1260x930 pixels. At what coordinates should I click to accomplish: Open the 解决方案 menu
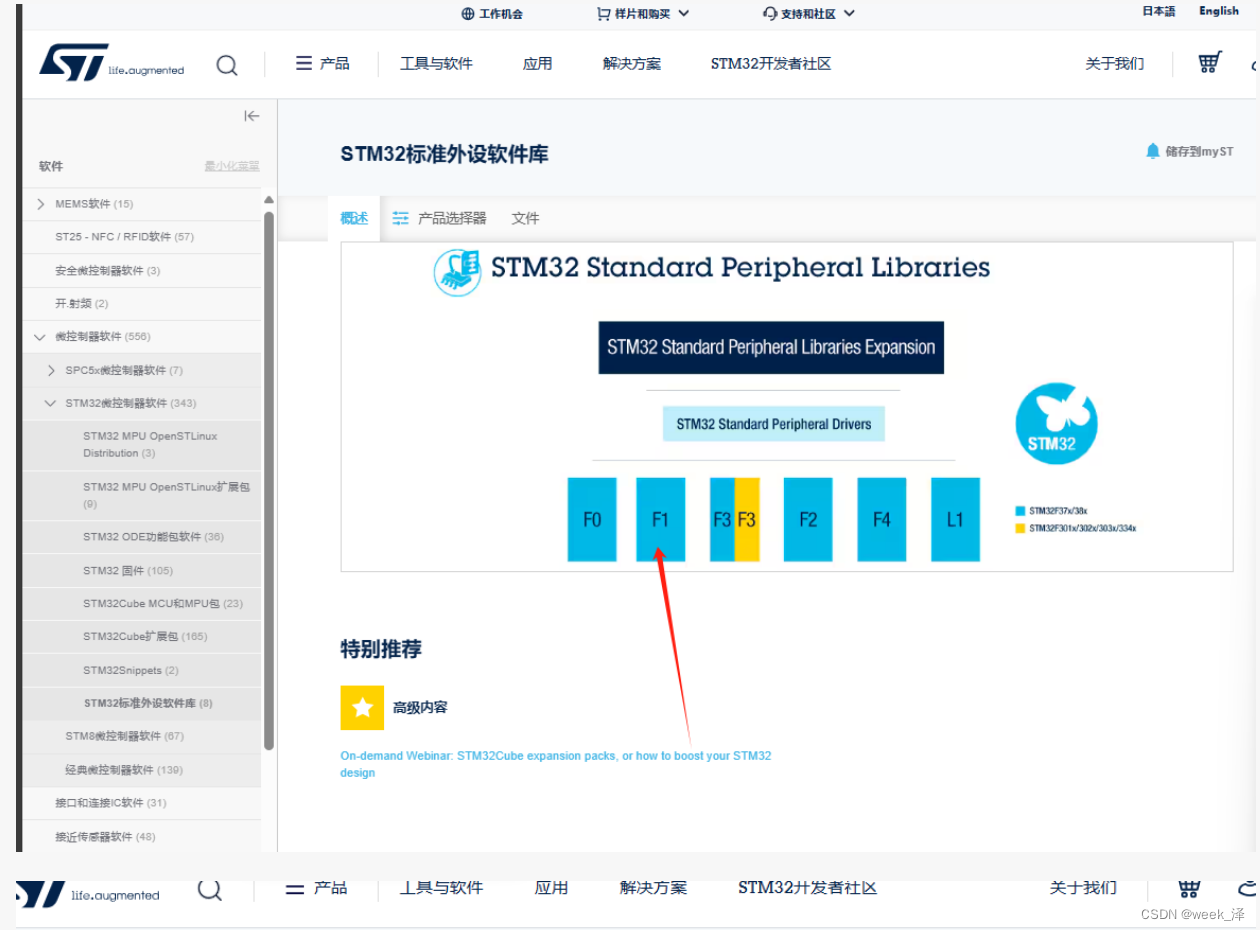click(632, 63)
